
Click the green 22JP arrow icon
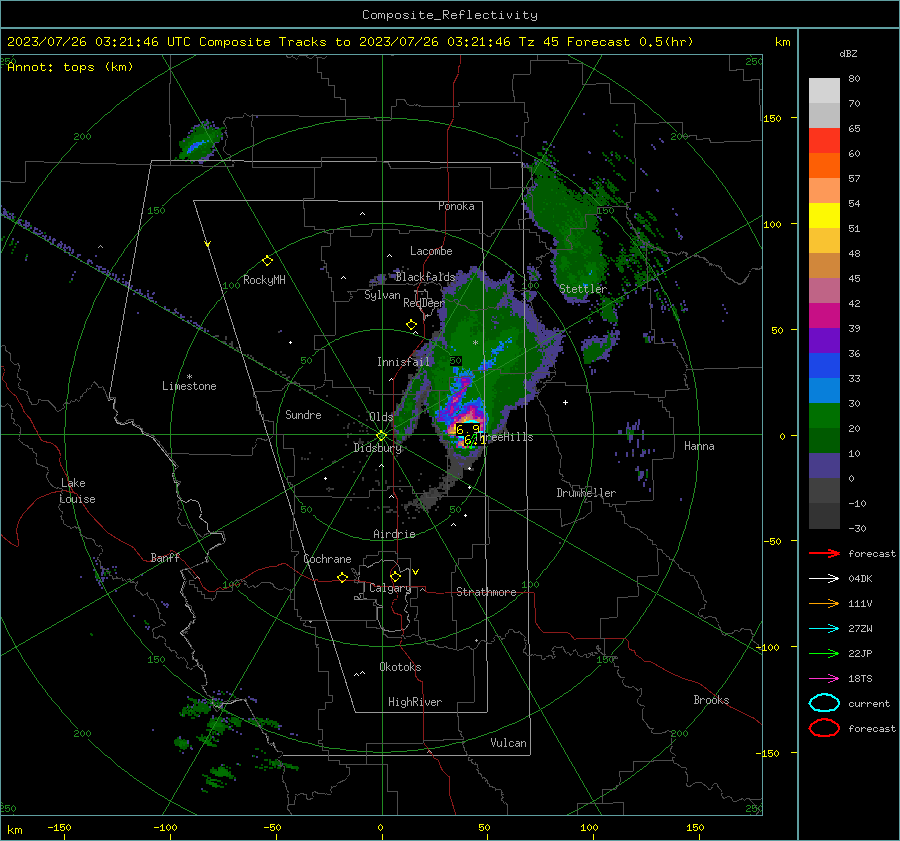click(824, 653)
